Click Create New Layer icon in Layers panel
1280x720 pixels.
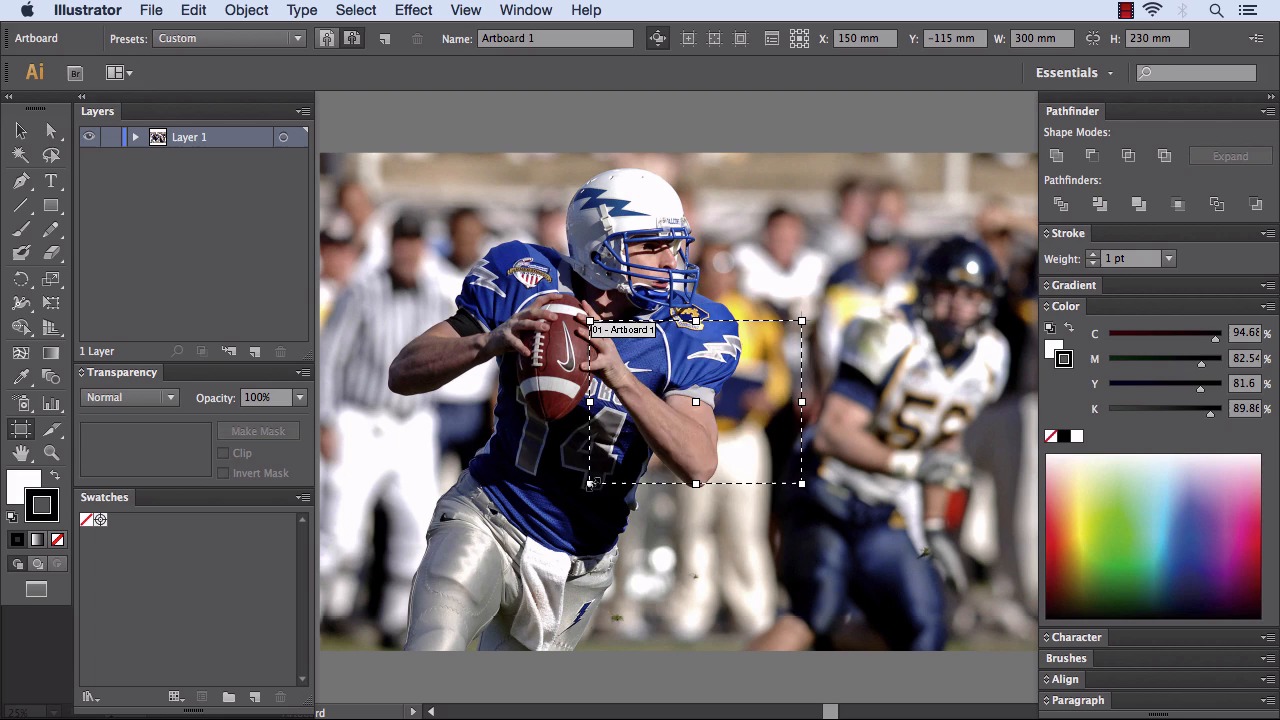255,352
